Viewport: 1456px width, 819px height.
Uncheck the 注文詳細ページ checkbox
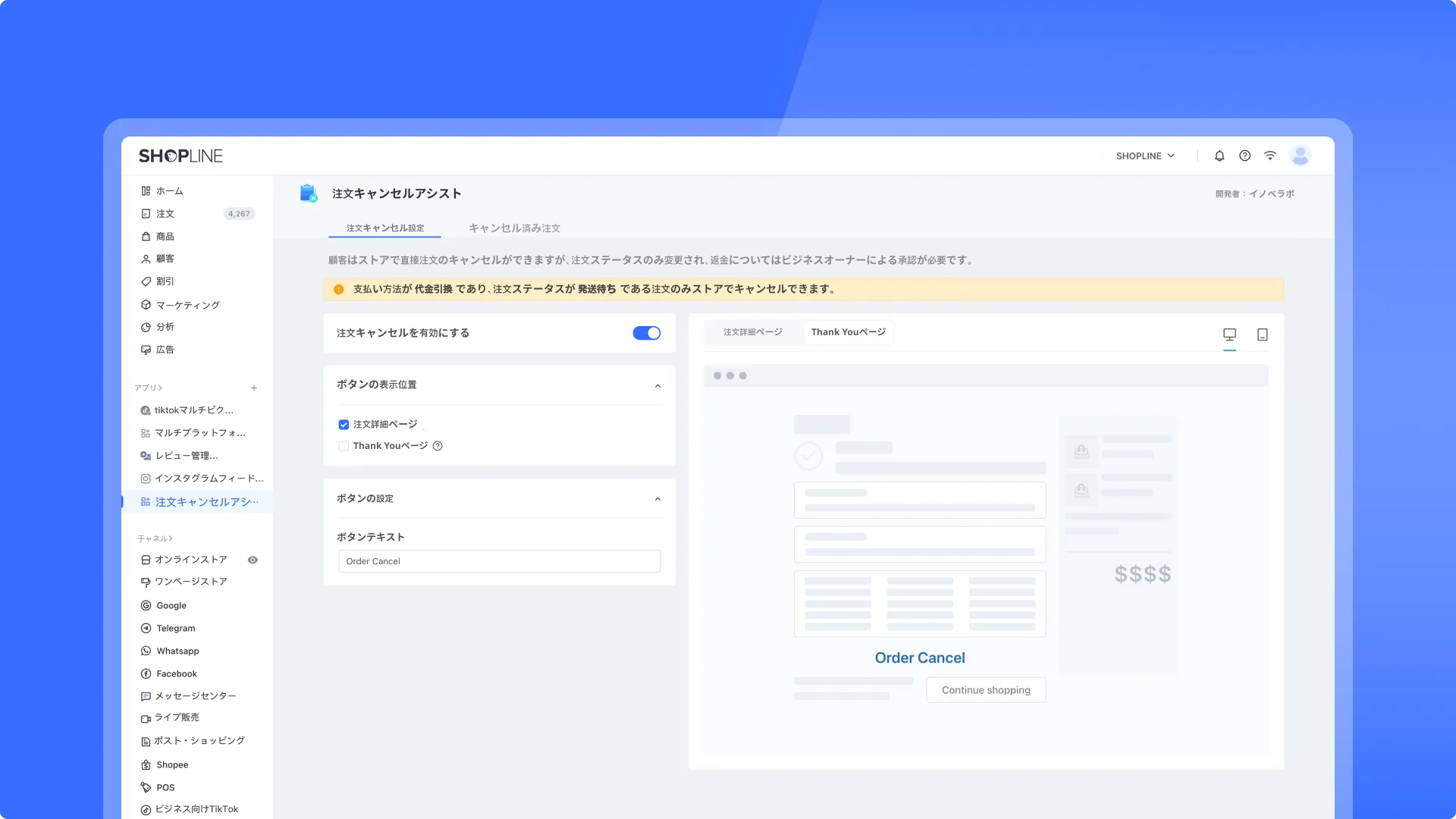[344, 425]
